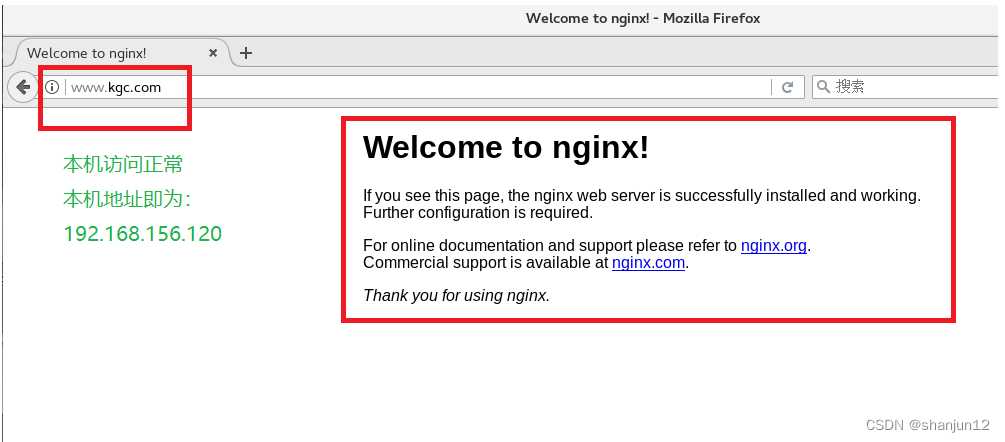Open a new tab with the plus button
Viewport: 1005px width, 442px height.
pyautogui.click(x=245, y=53)
